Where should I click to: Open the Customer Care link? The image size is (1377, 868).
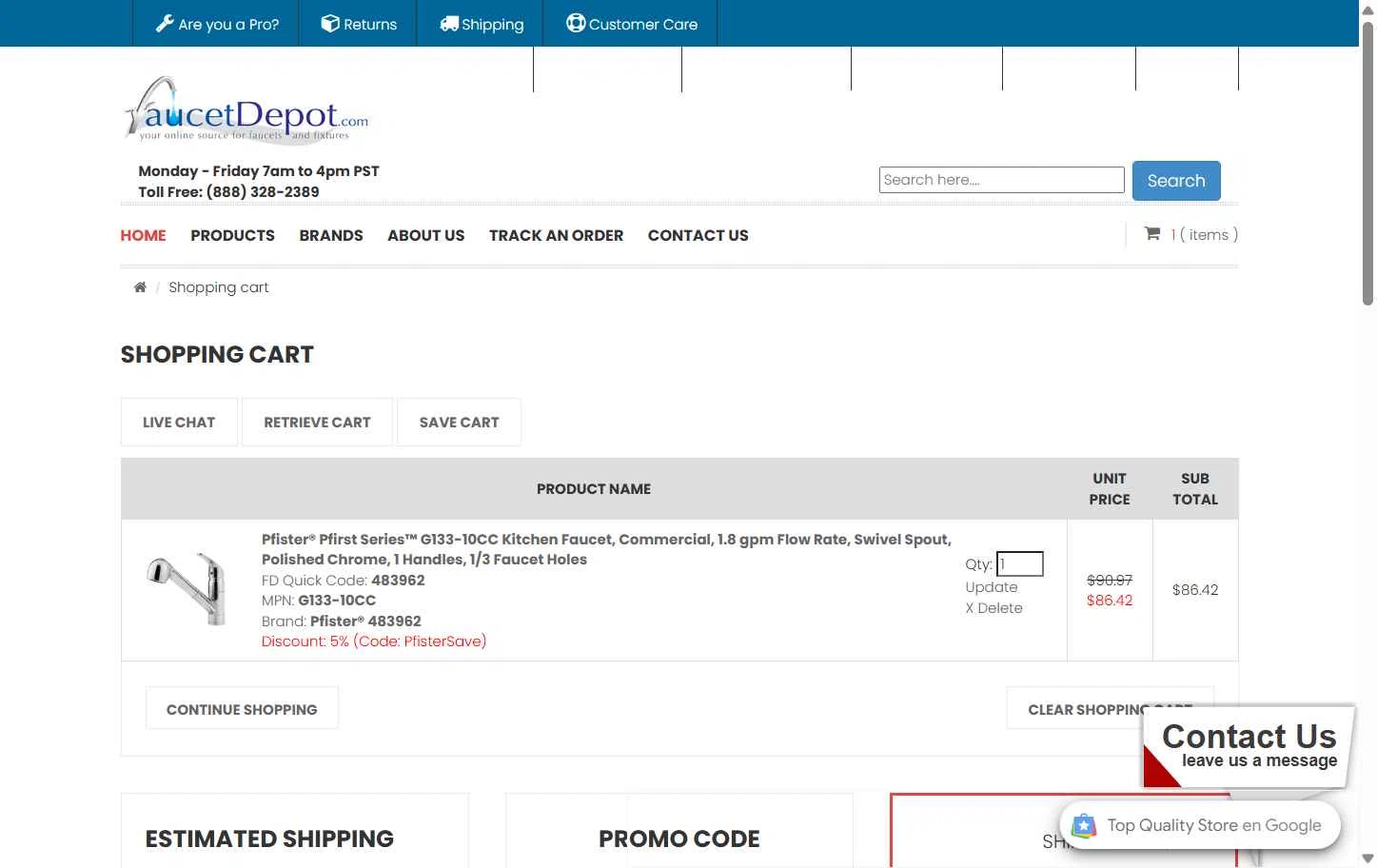[x=632, y=24]
